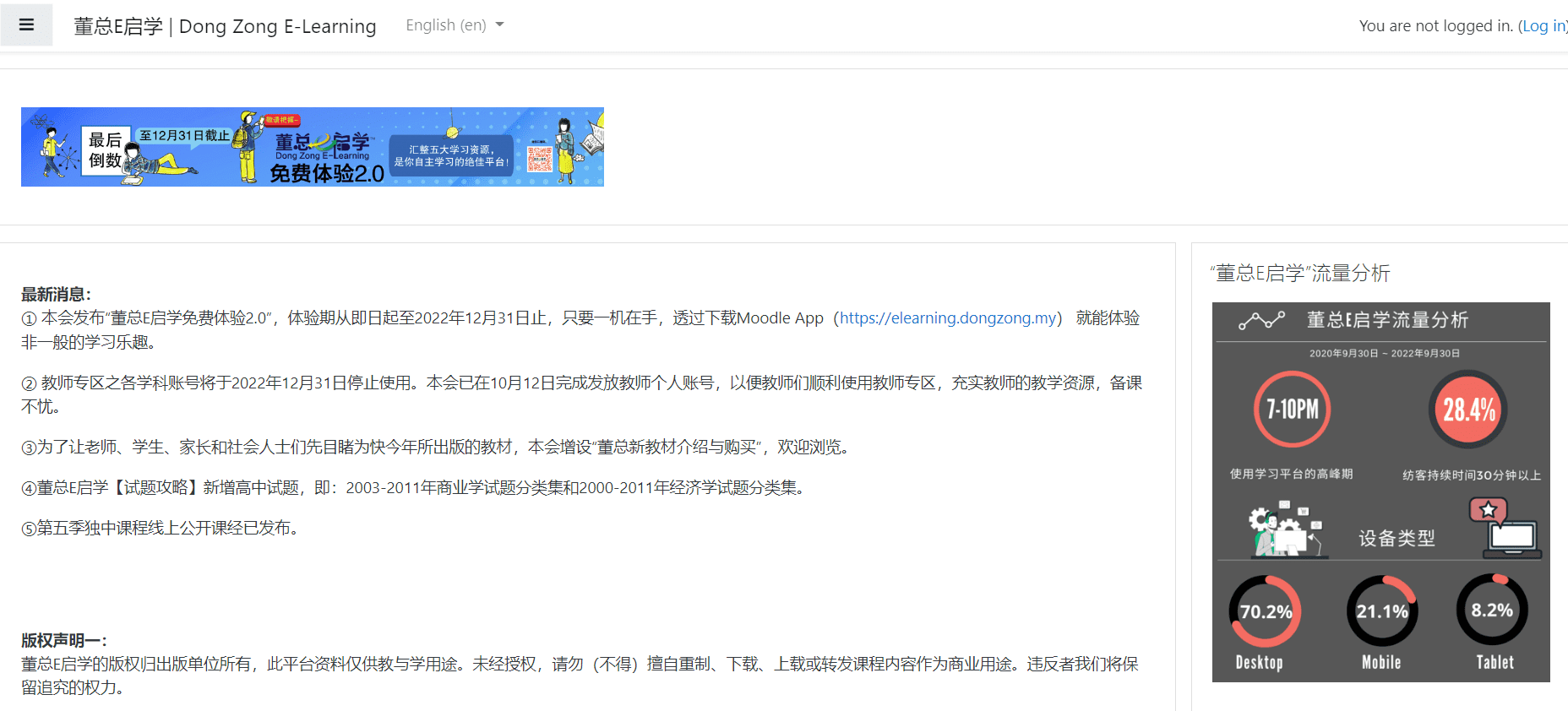Click the 8.2% Tablet usage ring
Image resolution: width=1568 pixels, height=711 pixels.
tap(1492, 610)
